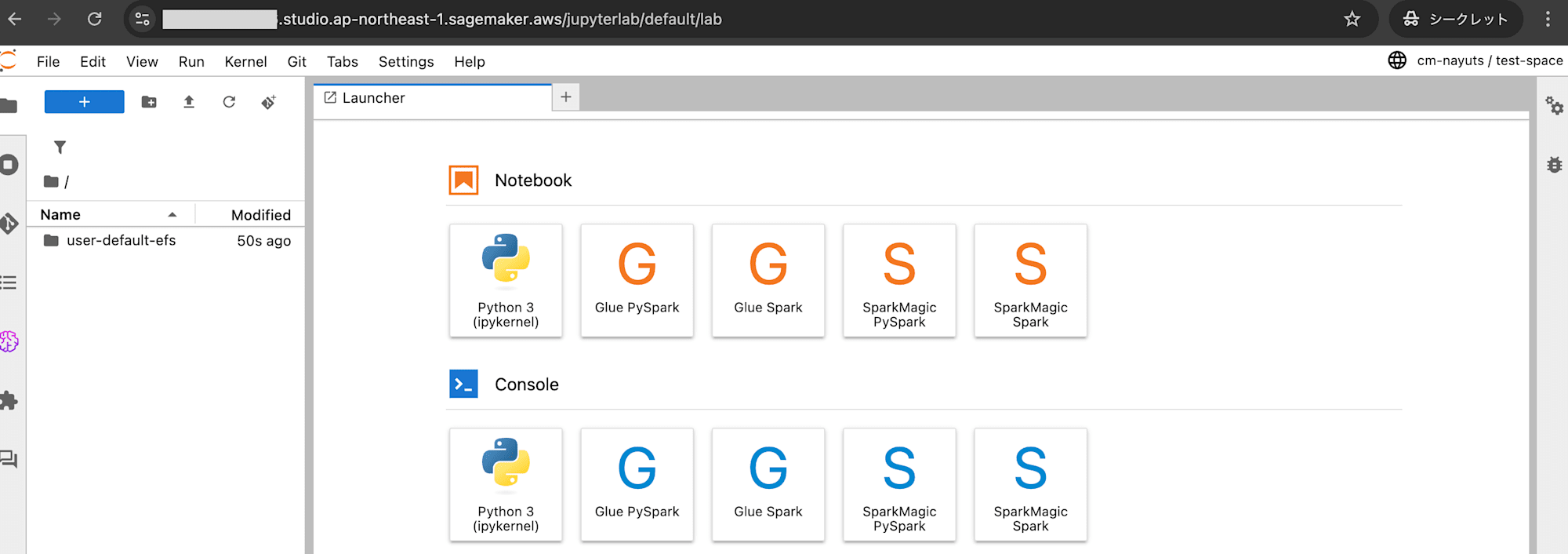Create a new folder in file browser
The image size is (1568, 554).
pos(149,102)
